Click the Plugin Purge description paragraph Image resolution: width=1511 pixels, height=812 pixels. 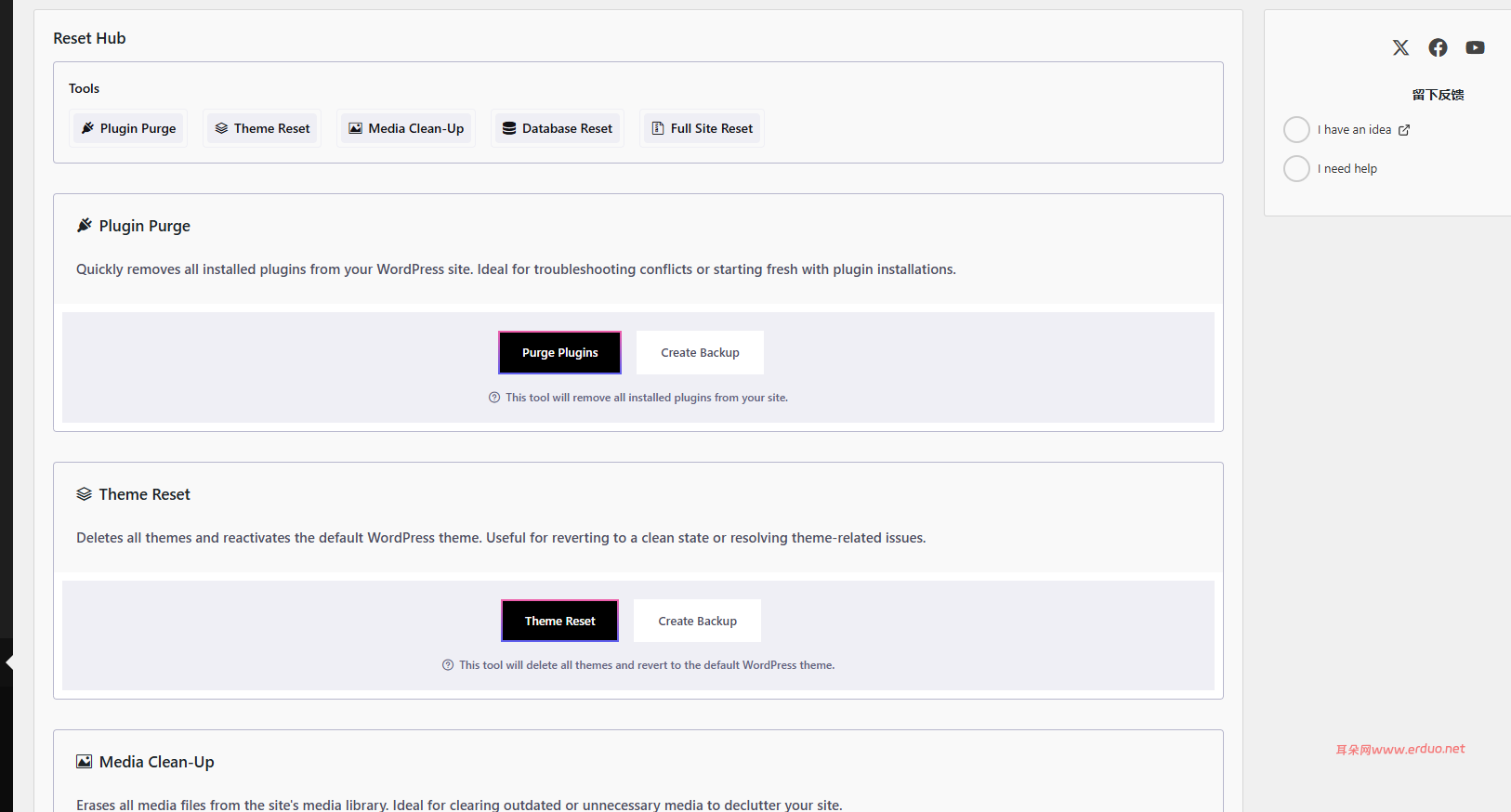(516, 269)
